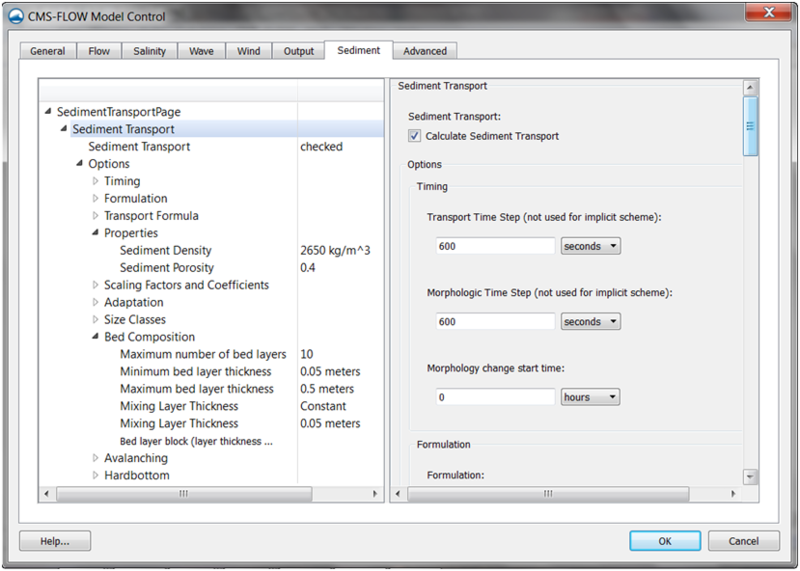Click the Cancel button
The height and width of the screenshot is (571, 800).
tap(743, 541)
